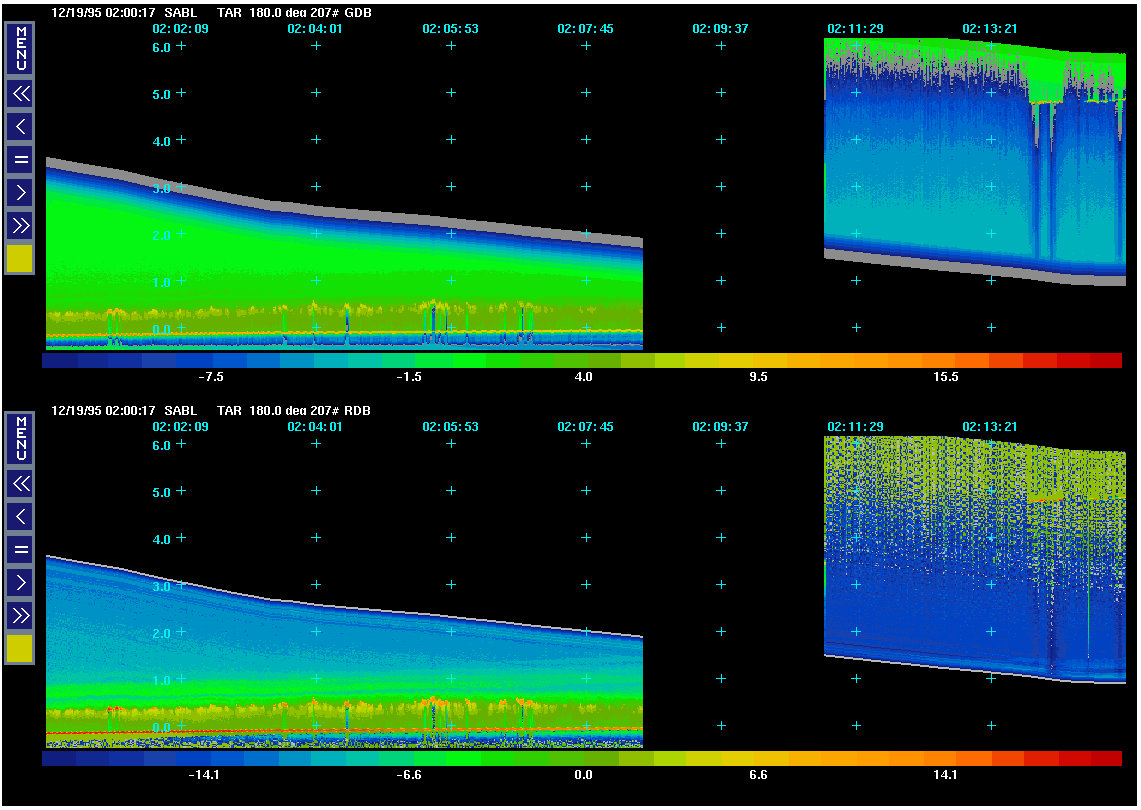Click the single-left arrow in the GDB panel
The width and height of the screenshot is (1141, 810).
(20, 126)
